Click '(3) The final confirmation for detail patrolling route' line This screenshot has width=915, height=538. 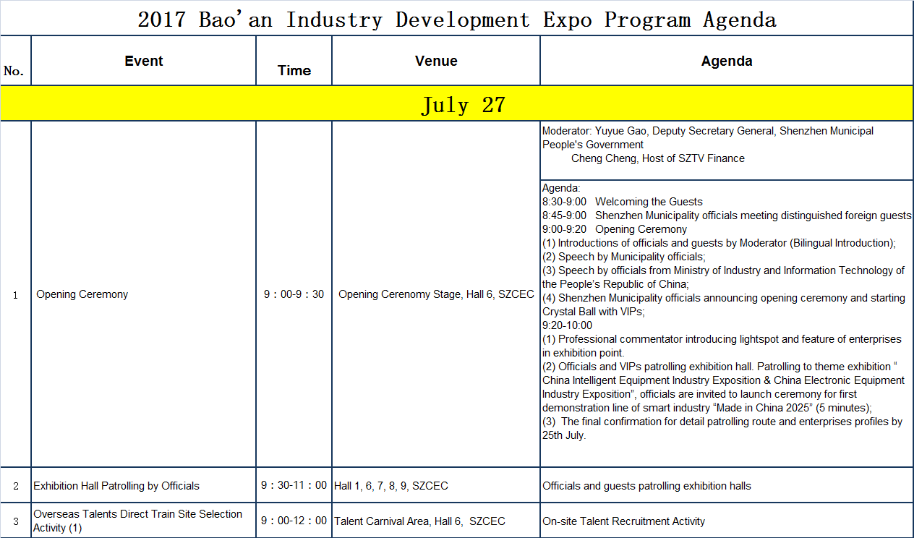click(722, 428)
